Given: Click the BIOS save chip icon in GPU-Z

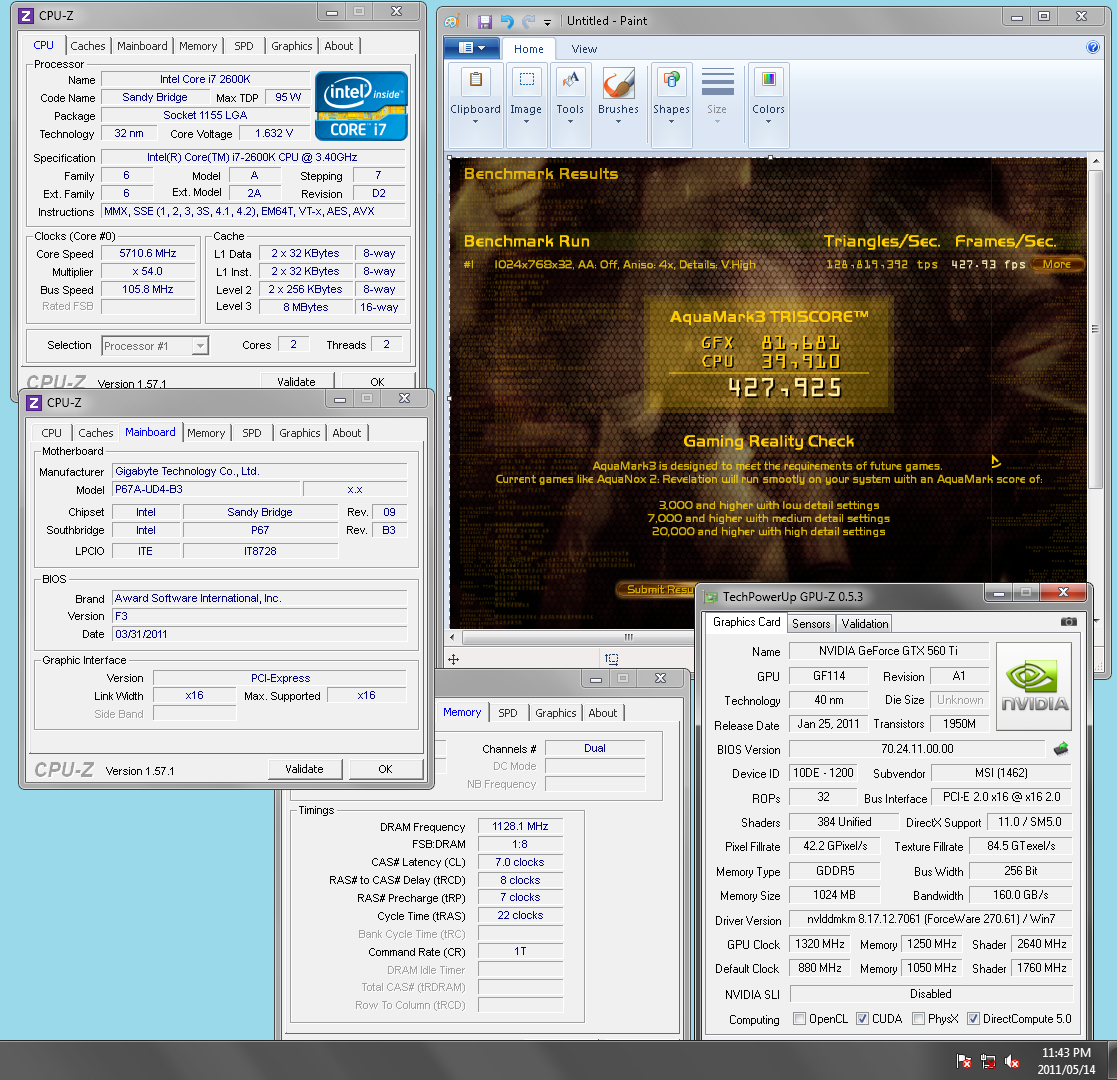Looking at the screenshot, I should coord(1061,748).
